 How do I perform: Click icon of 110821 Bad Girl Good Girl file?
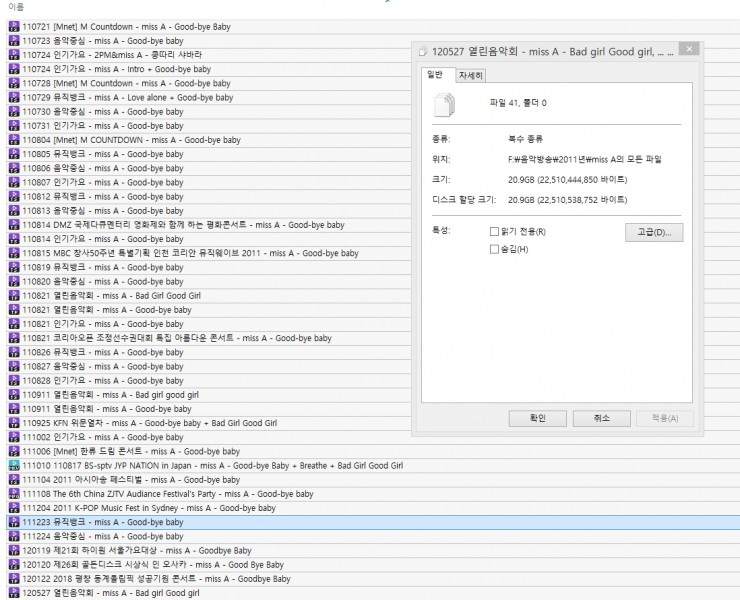point(14,296)
